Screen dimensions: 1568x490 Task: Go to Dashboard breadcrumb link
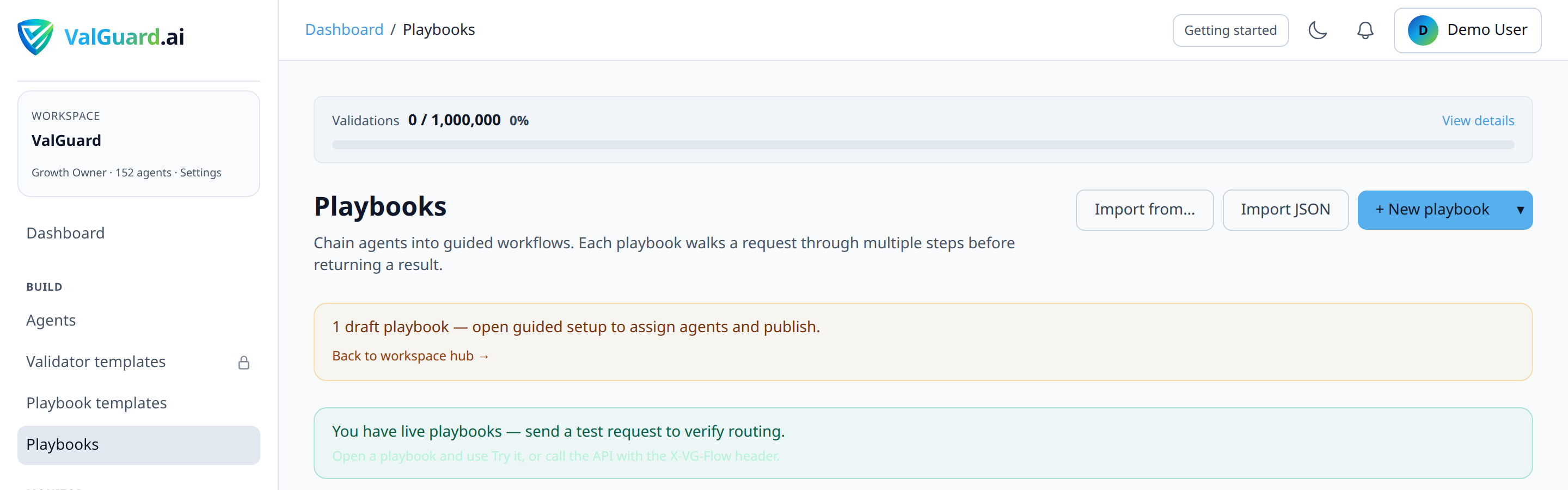tap(344, 29)
